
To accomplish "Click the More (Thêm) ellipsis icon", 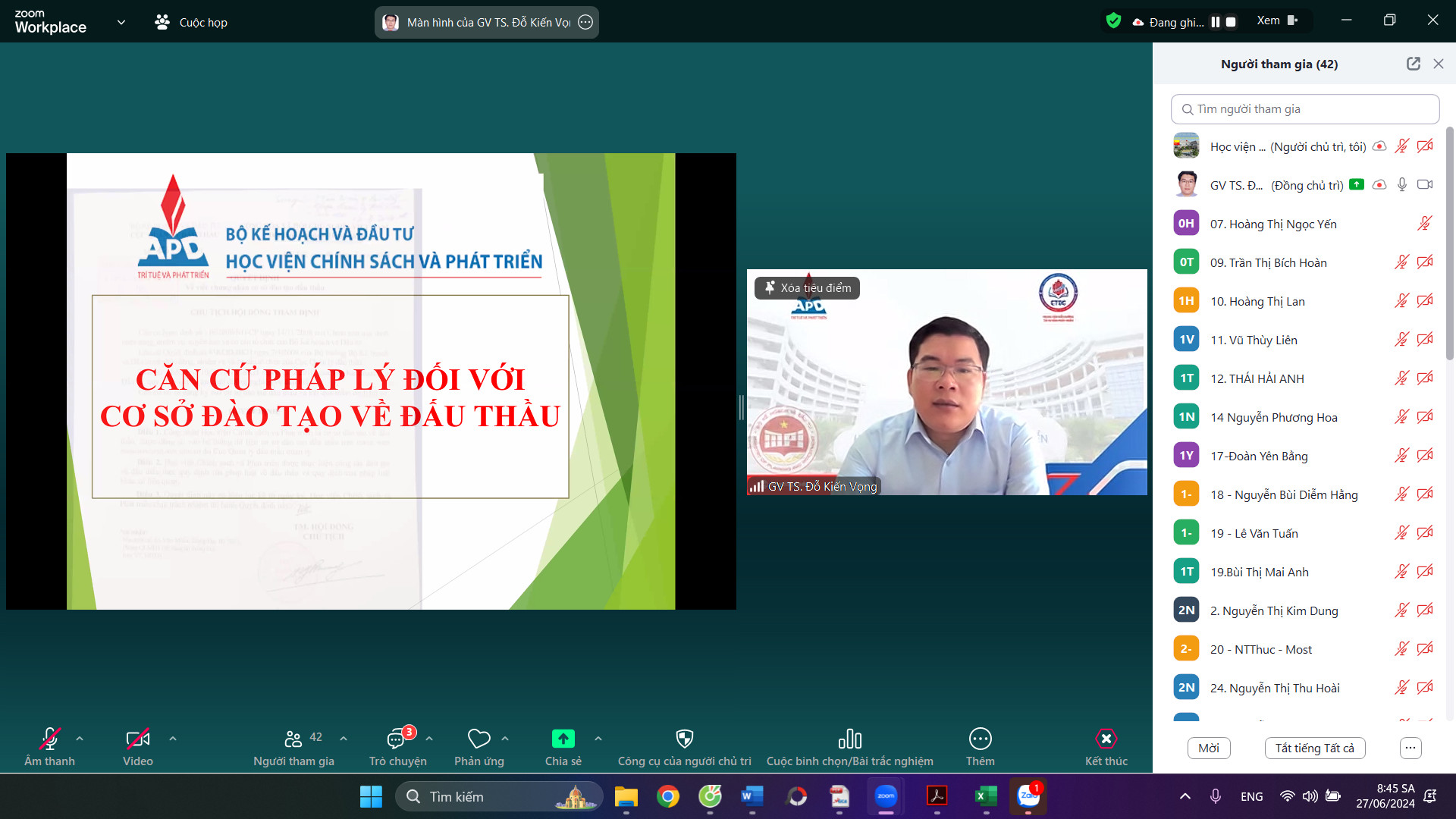I will (x=980, y=739).
